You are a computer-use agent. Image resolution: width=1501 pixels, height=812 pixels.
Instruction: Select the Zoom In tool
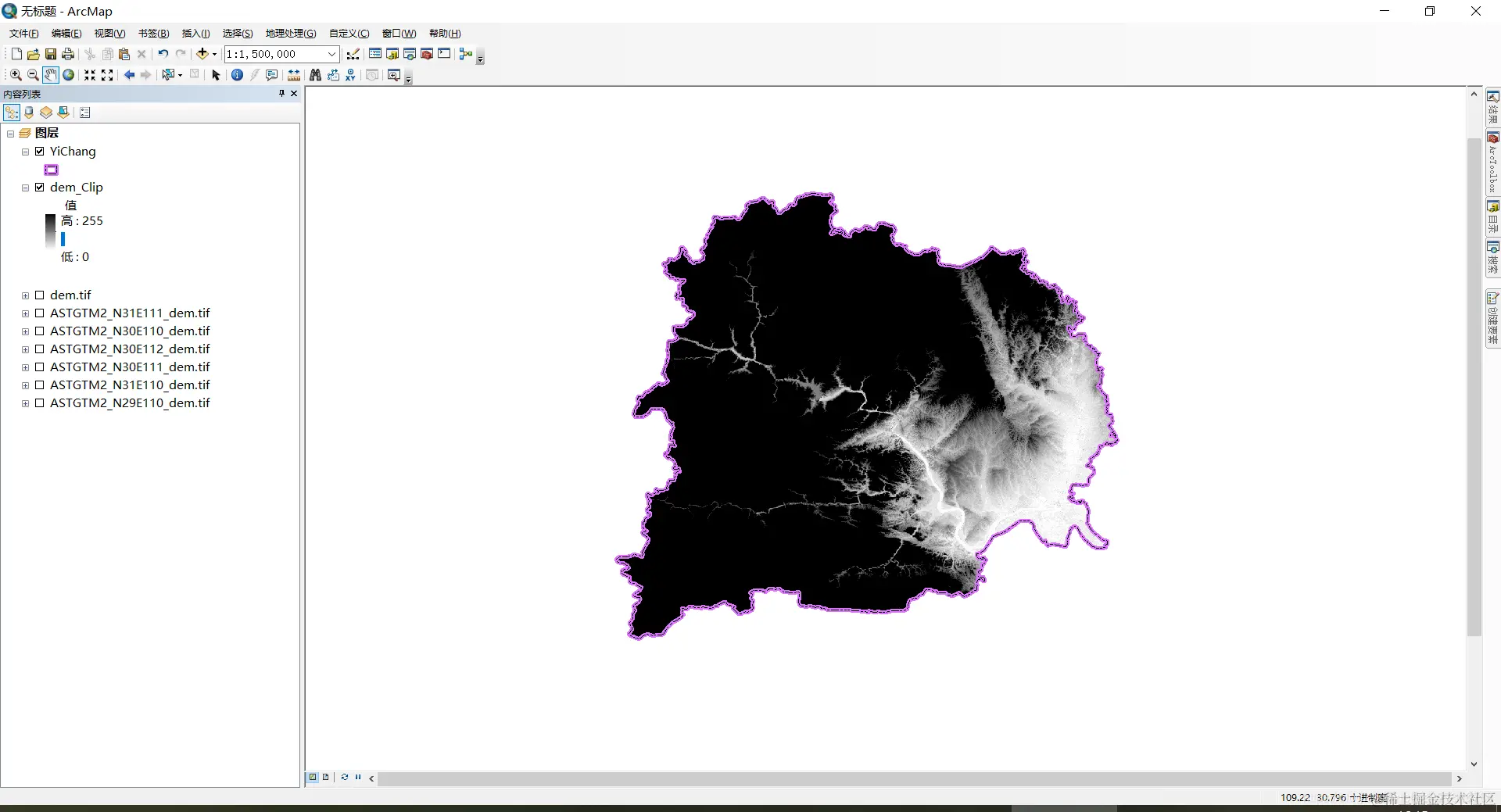[x=16, y=75]
